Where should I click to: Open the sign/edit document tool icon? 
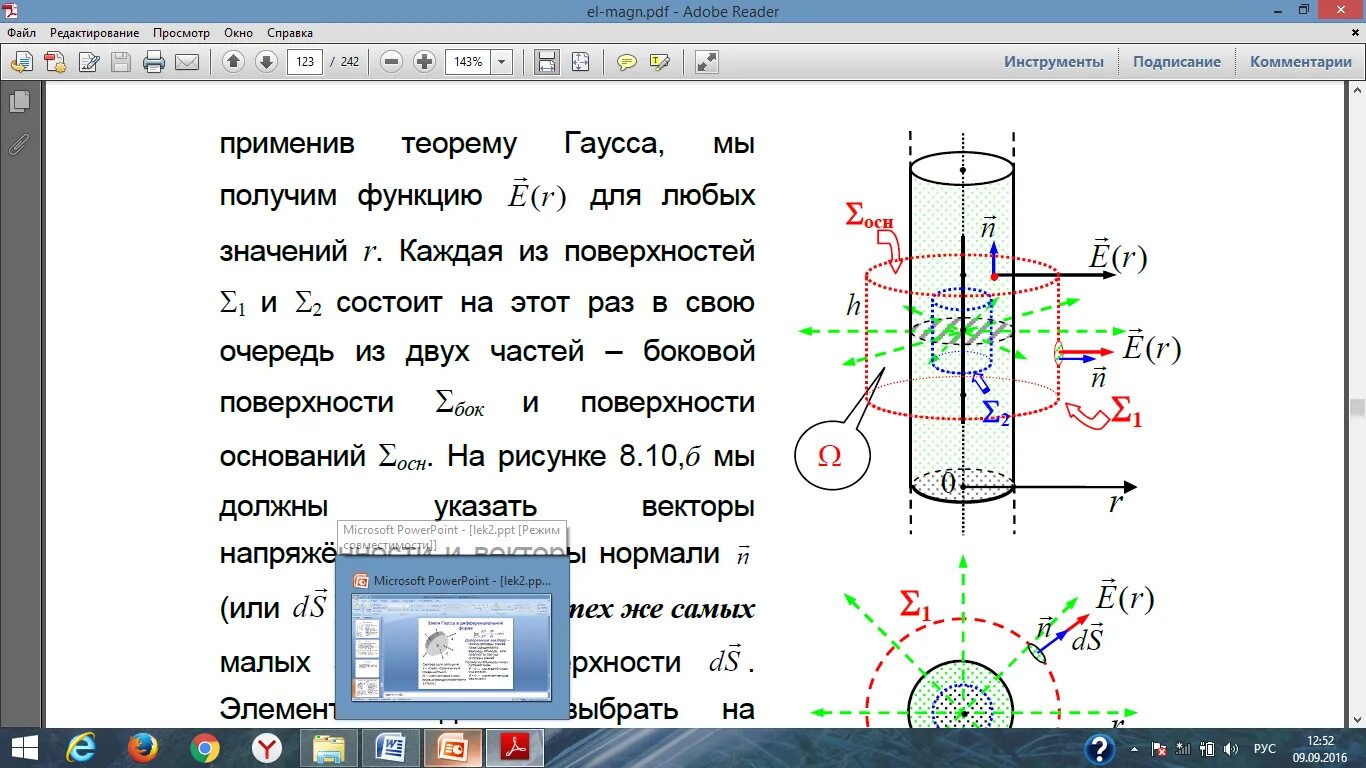[x=88, y=62]
